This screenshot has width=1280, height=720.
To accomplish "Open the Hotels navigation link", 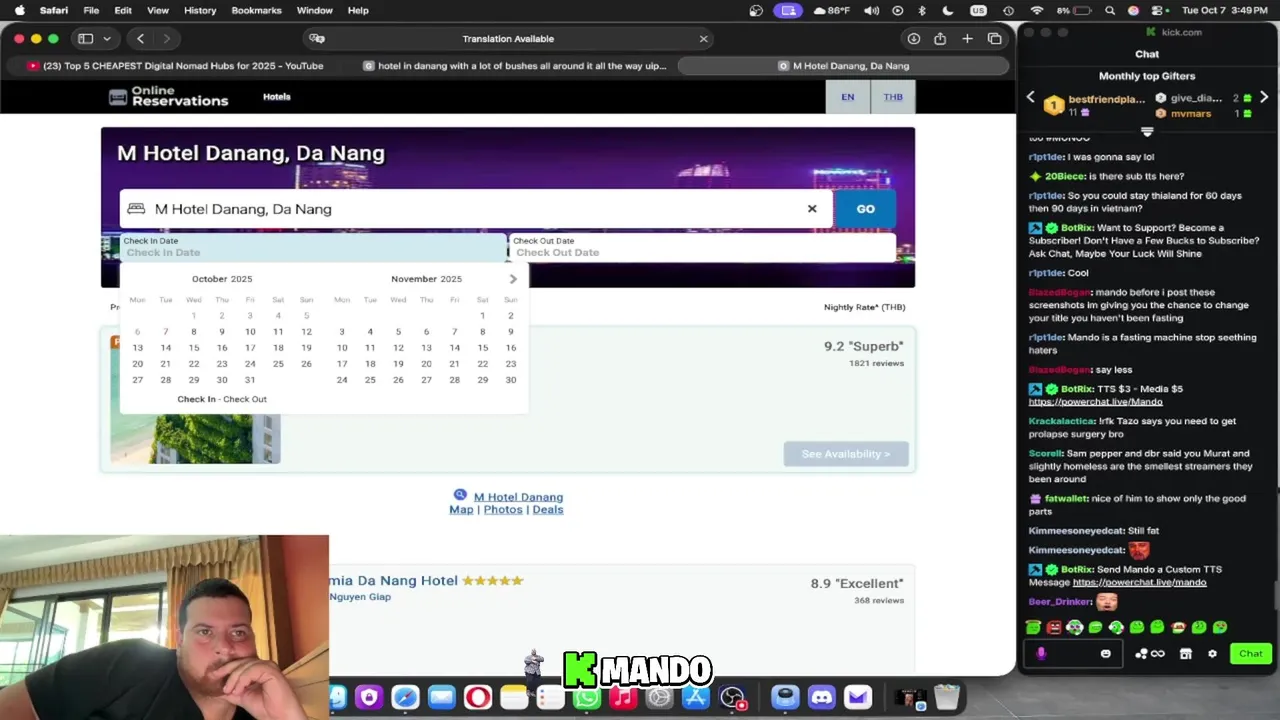I will pyautogui.click(x=277, y=97).
